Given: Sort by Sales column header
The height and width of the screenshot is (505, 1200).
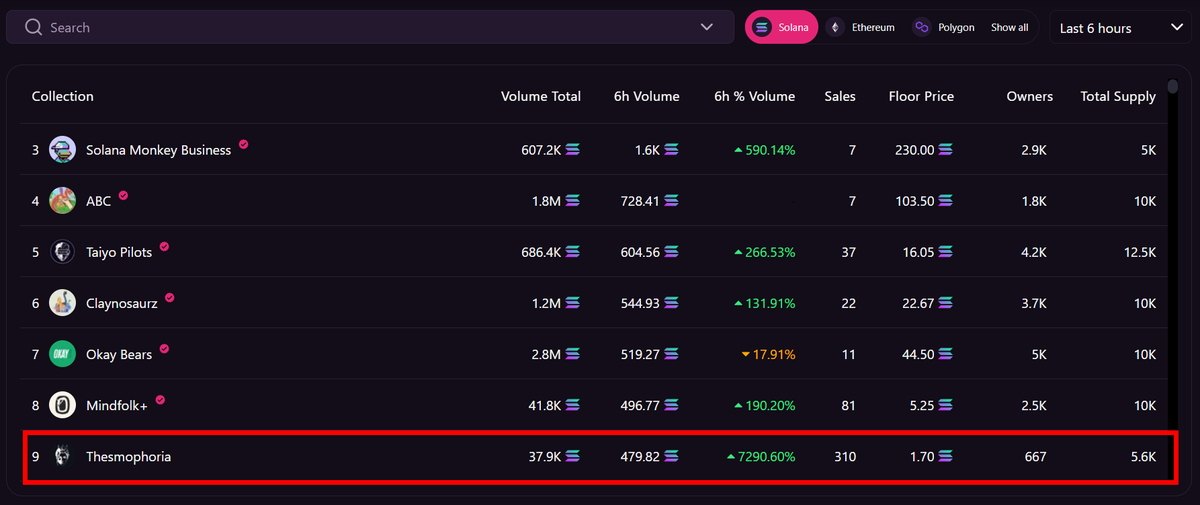Looking at the screenshot, I should point(840,96).
